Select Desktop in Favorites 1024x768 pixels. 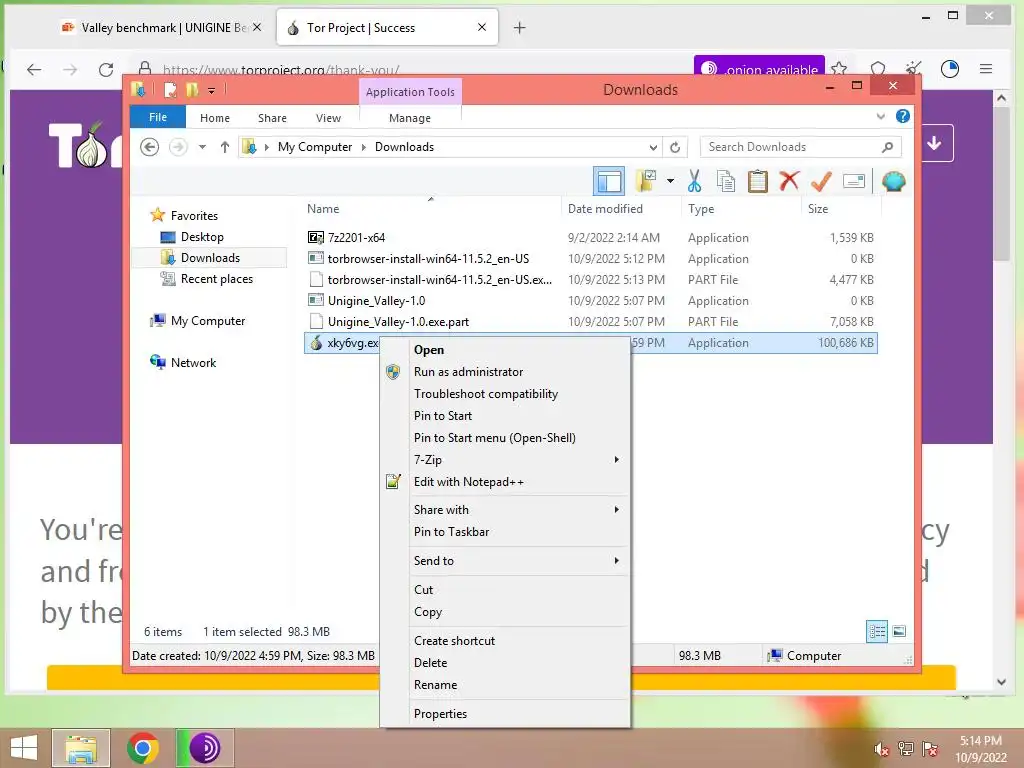[x=202, y=236]
